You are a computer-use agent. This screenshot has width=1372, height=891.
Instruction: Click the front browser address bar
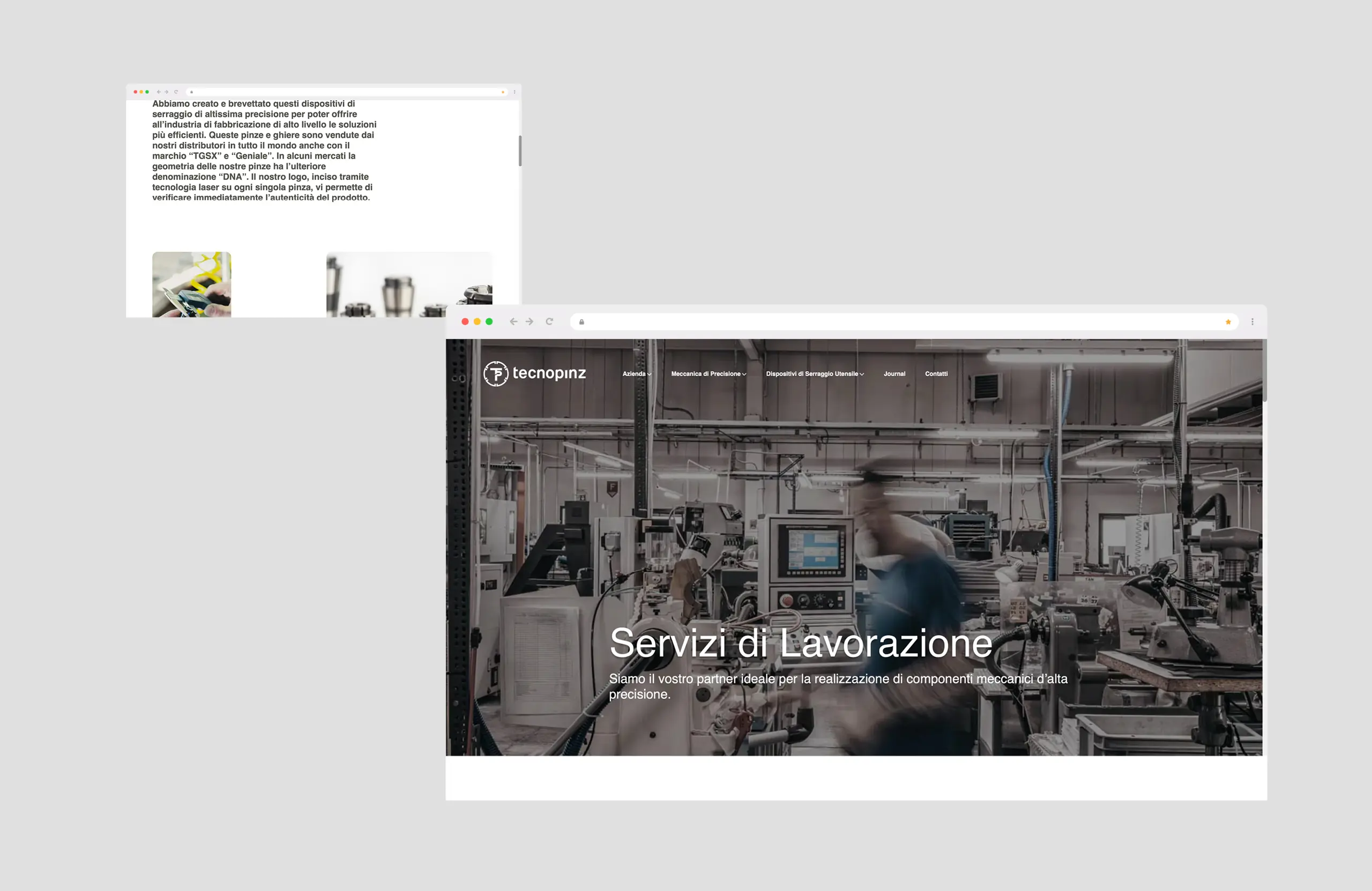click(904, 321)
